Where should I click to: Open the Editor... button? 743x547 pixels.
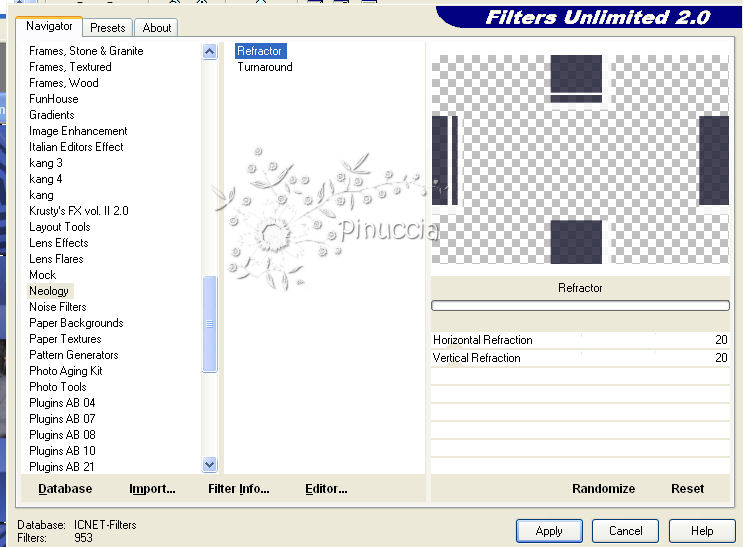326,489
